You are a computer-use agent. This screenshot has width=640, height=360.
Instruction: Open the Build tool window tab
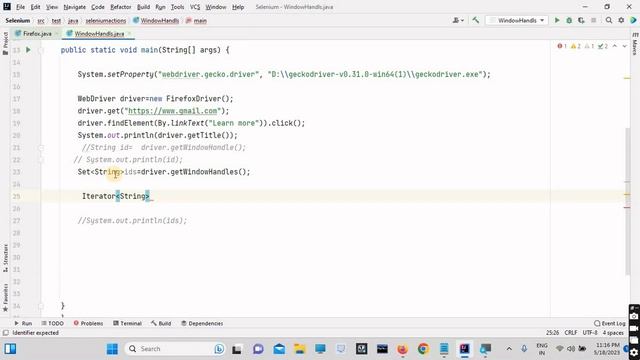tap(161, 323)
